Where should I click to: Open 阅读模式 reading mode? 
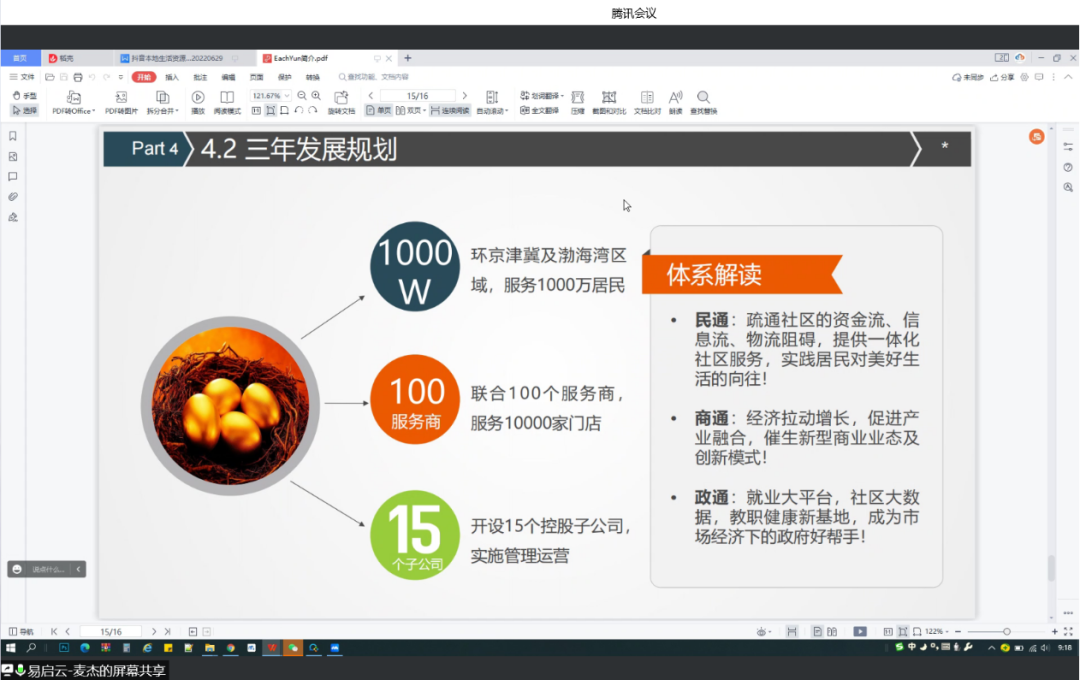pos(227,98)
